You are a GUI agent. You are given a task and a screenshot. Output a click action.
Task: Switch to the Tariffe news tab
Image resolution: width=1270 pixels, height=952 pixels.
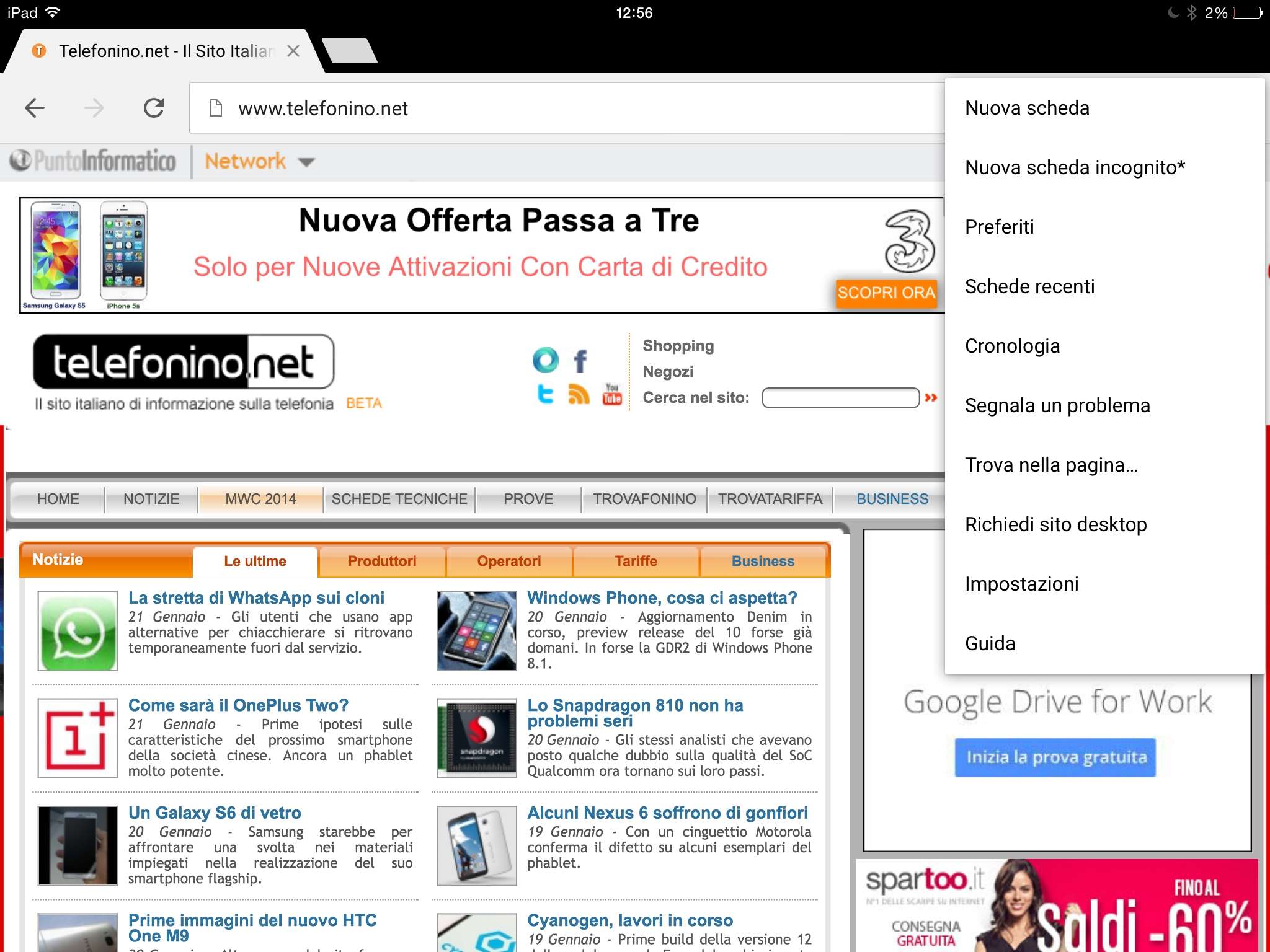[636, 562]
